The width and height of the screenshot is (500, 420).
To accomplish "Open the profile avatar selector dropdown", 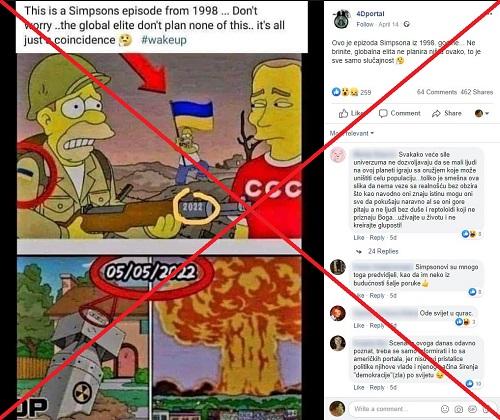I will click(x=482, y=113).
